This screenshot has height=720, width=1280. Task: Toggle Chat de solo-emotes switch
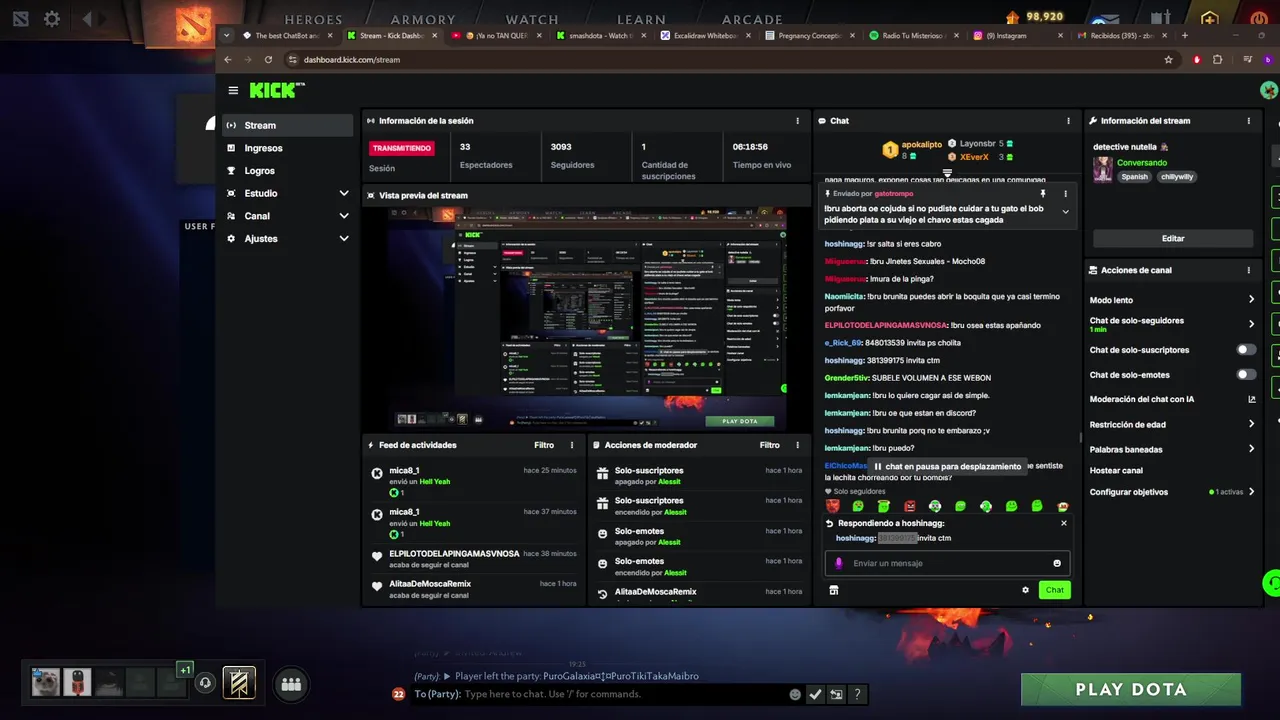(1246, 375)
